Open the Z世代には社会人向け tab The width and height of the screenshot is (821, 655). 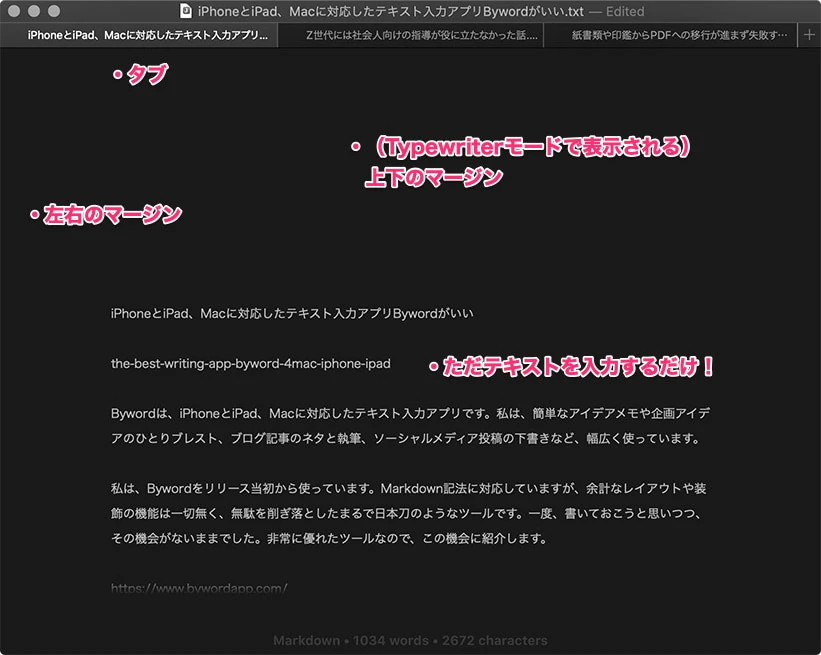[421, 35]
